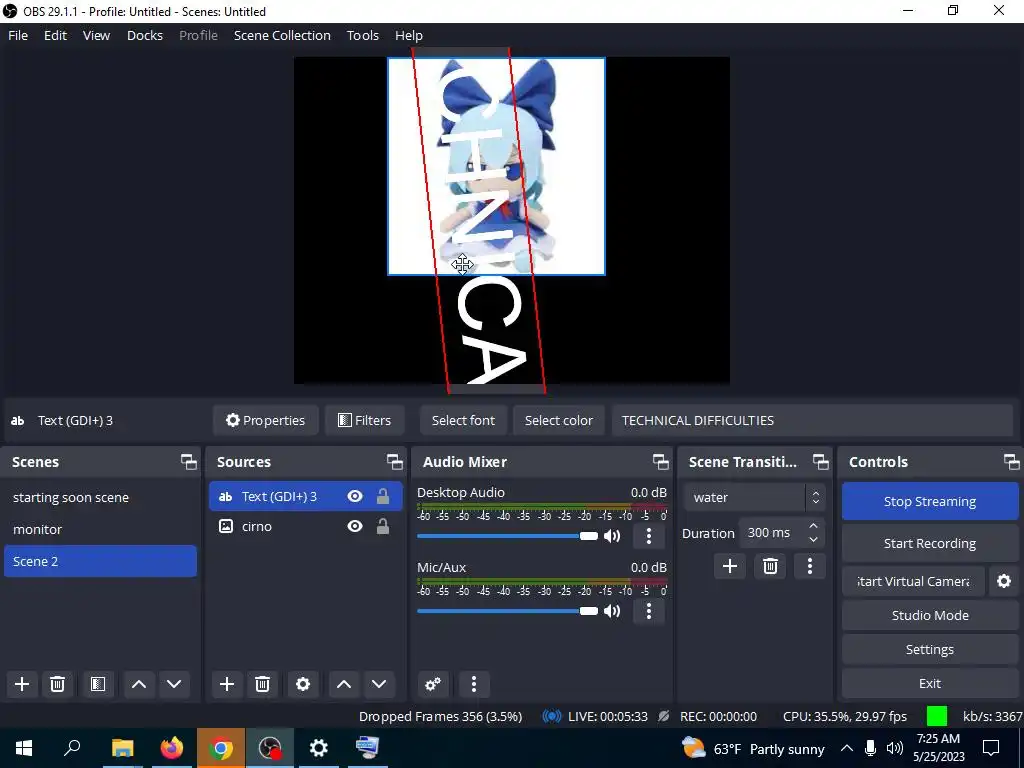Move source down arrow in Sources dock
1024x768 pixels.
379,684
